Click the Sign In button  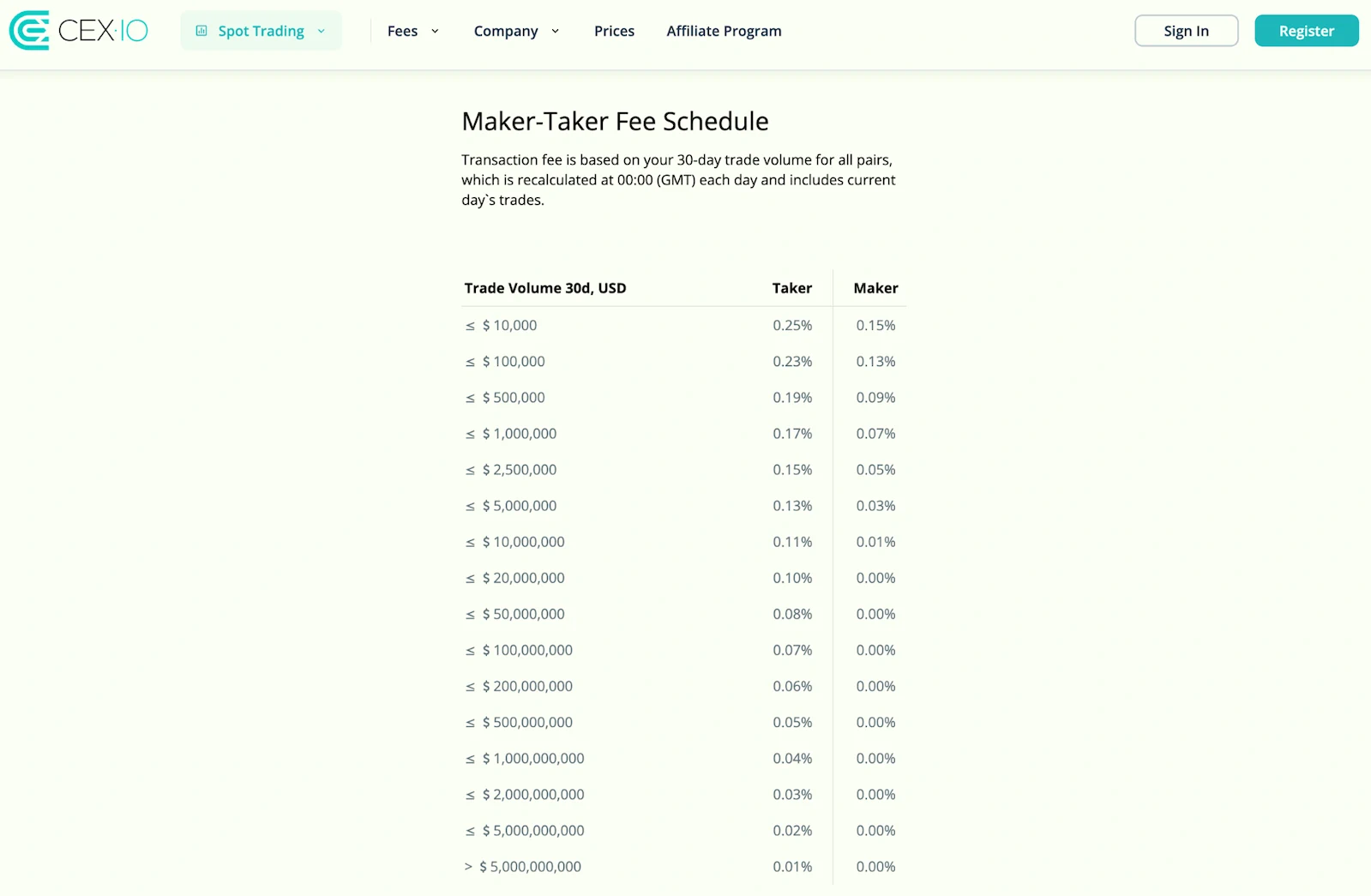click(1186, 30)
